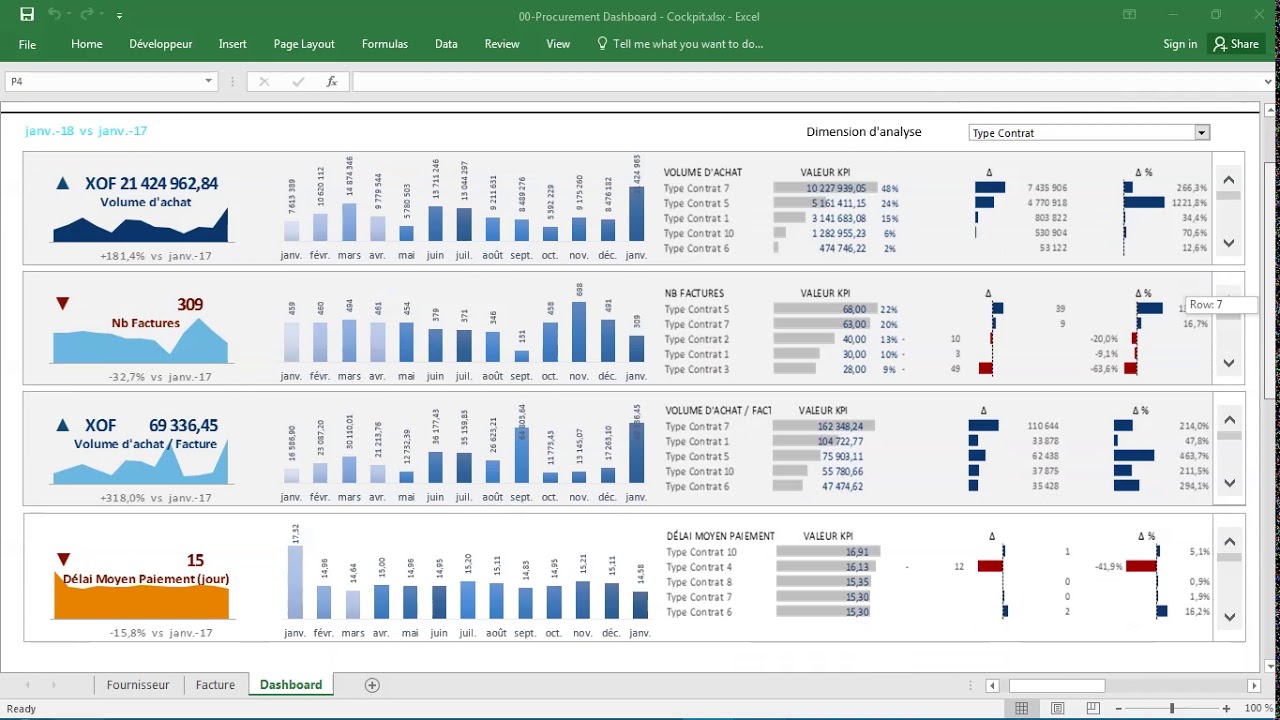Open Customize Quick Access Toolbar arrow

pyautogui.click(x=119, y=16)
